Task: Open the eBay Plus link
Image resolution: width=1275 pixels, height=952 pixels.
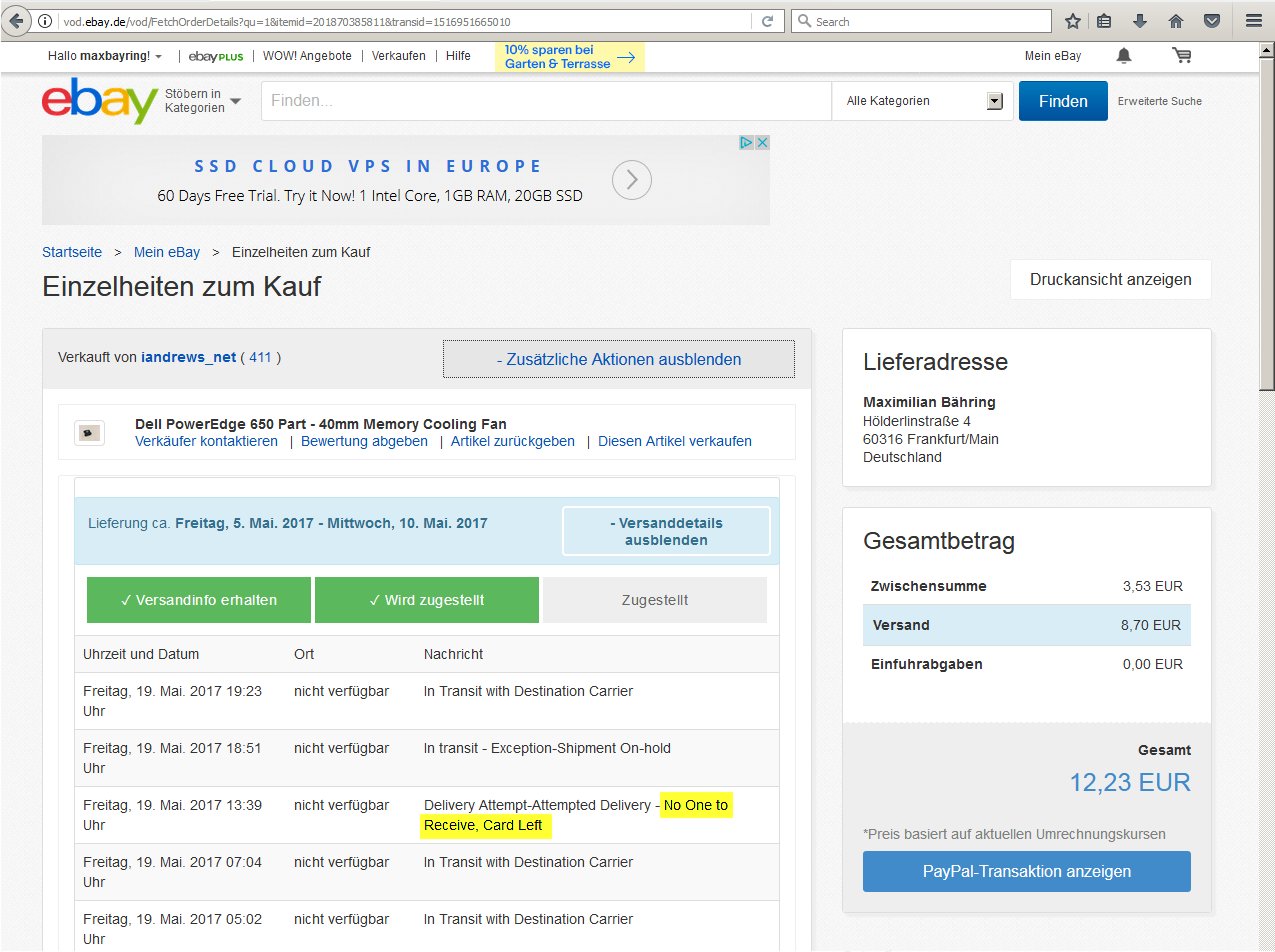Action: [x=216, y=56]
